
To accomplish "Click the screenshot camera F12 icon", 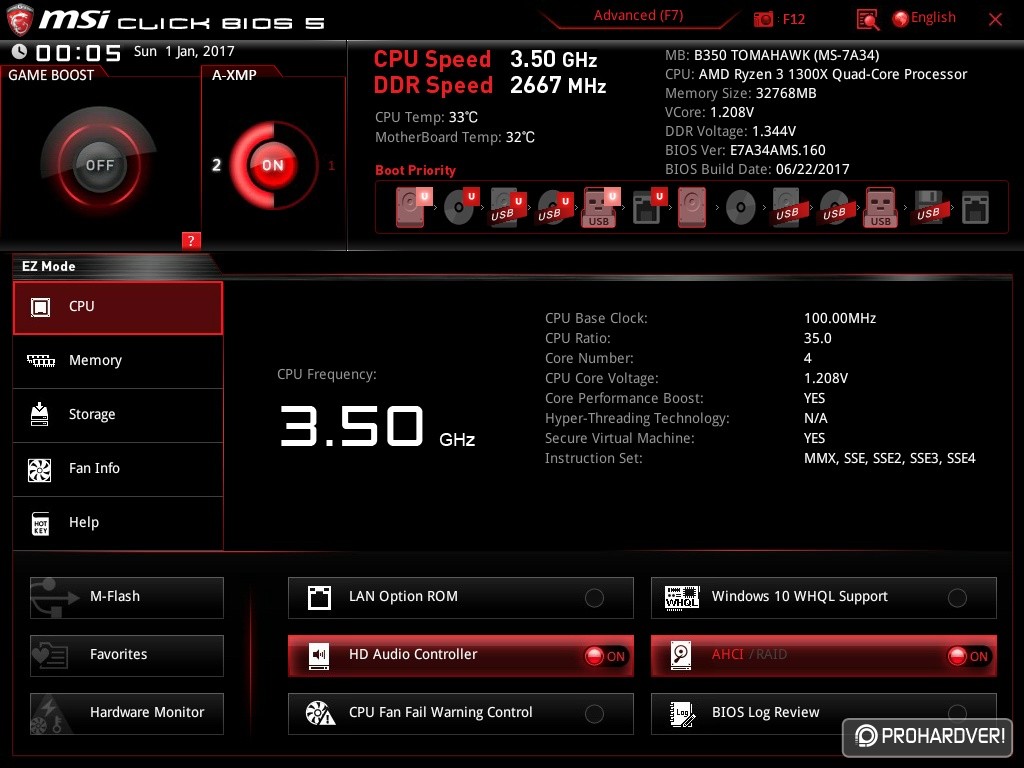I will (x=763, y=19).
